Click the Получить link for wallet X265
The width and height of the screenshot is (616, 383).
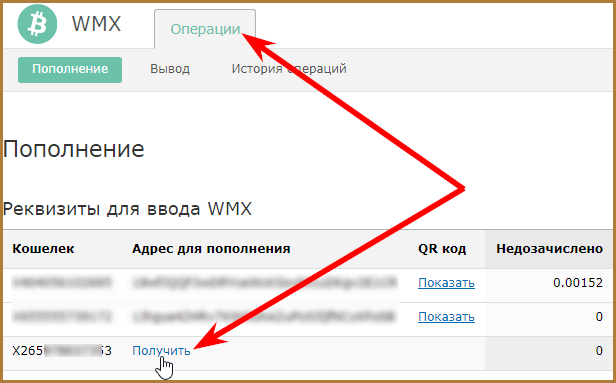161,350
